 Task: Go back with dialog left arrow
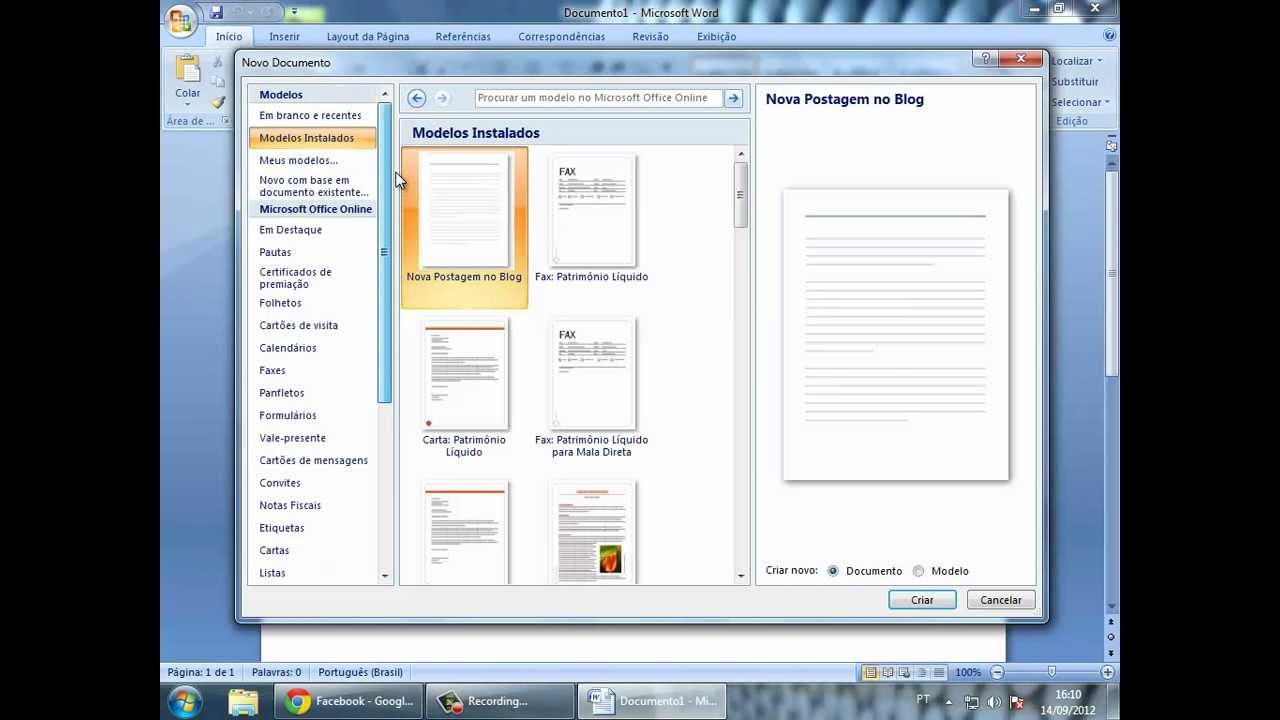coord(417,98)
